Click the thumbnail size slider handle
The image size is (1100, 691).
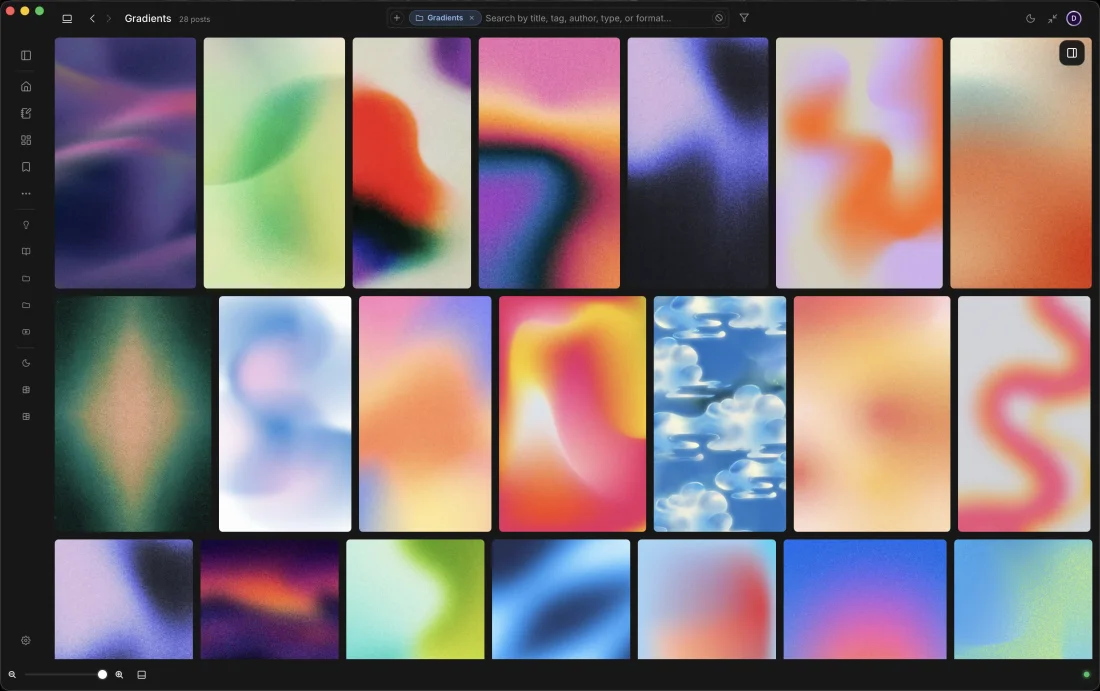click(102, 674)
